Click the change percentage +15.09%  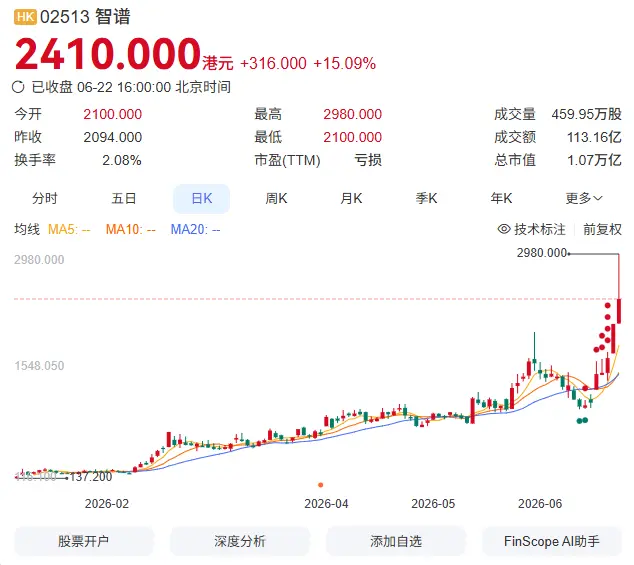coord(344,63)
